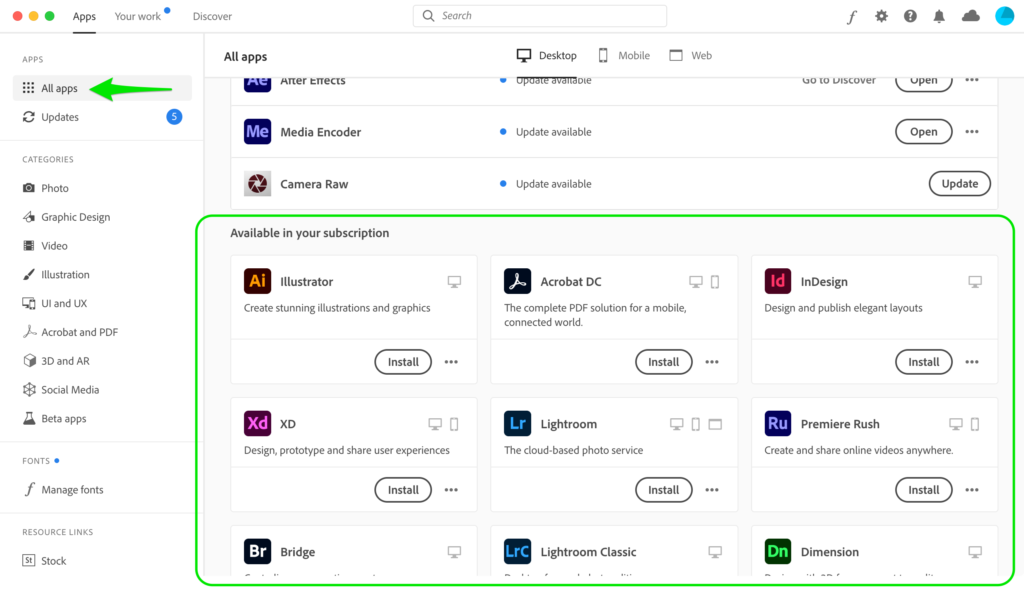Open Media Encoder with Open button

(x=923, y=131)
